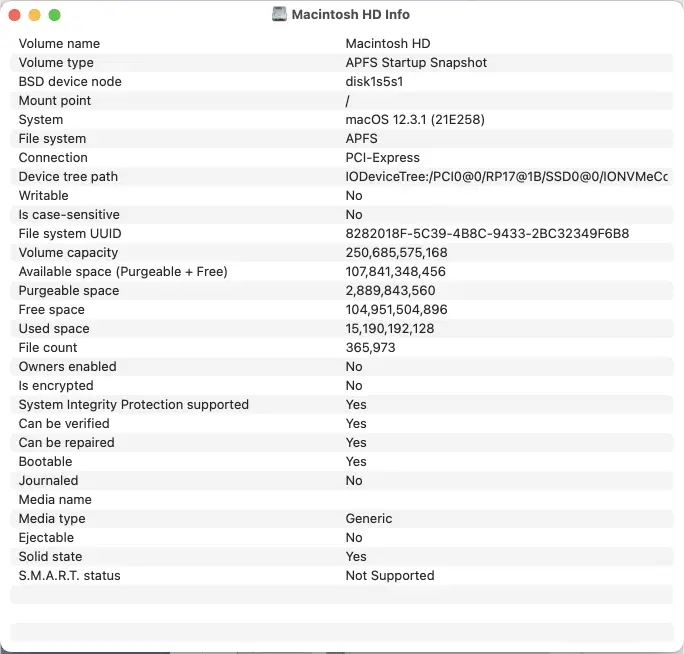Image resolution: width=684 pixels, height=654 pixels.
Task: Select the '365,973' file count value
Action: tap(370, 348)
